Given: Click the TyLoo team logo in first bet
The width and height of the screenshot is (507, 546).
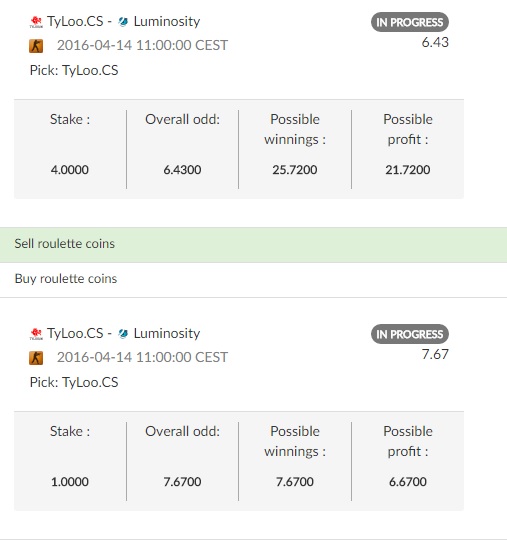Looking at the screenshot, I should (36, 22).
